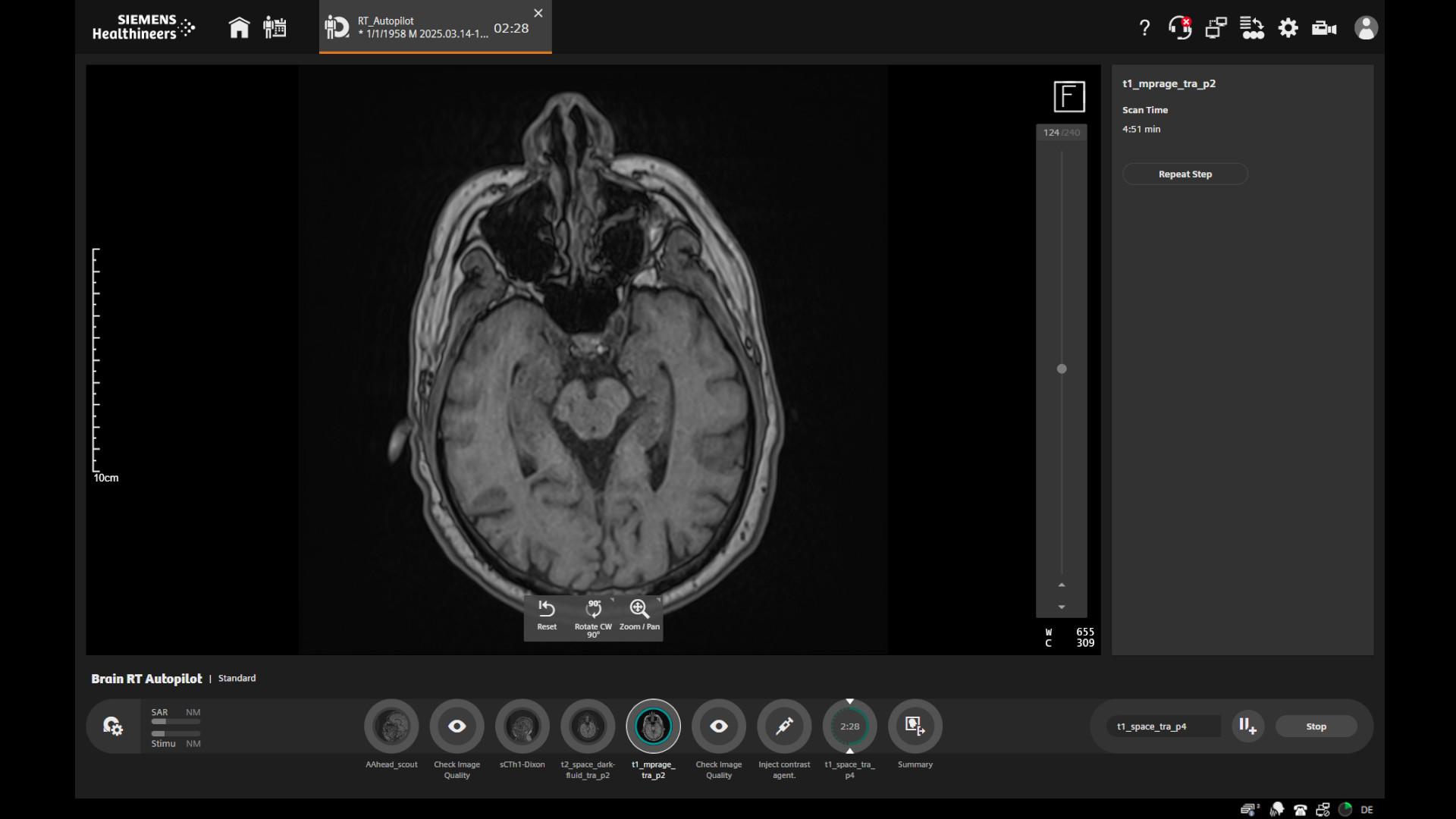Step to the previous slice with the up arrow
This screenshot has width=1456, height=819.
pyautogui.click(x=1062, y=585)
